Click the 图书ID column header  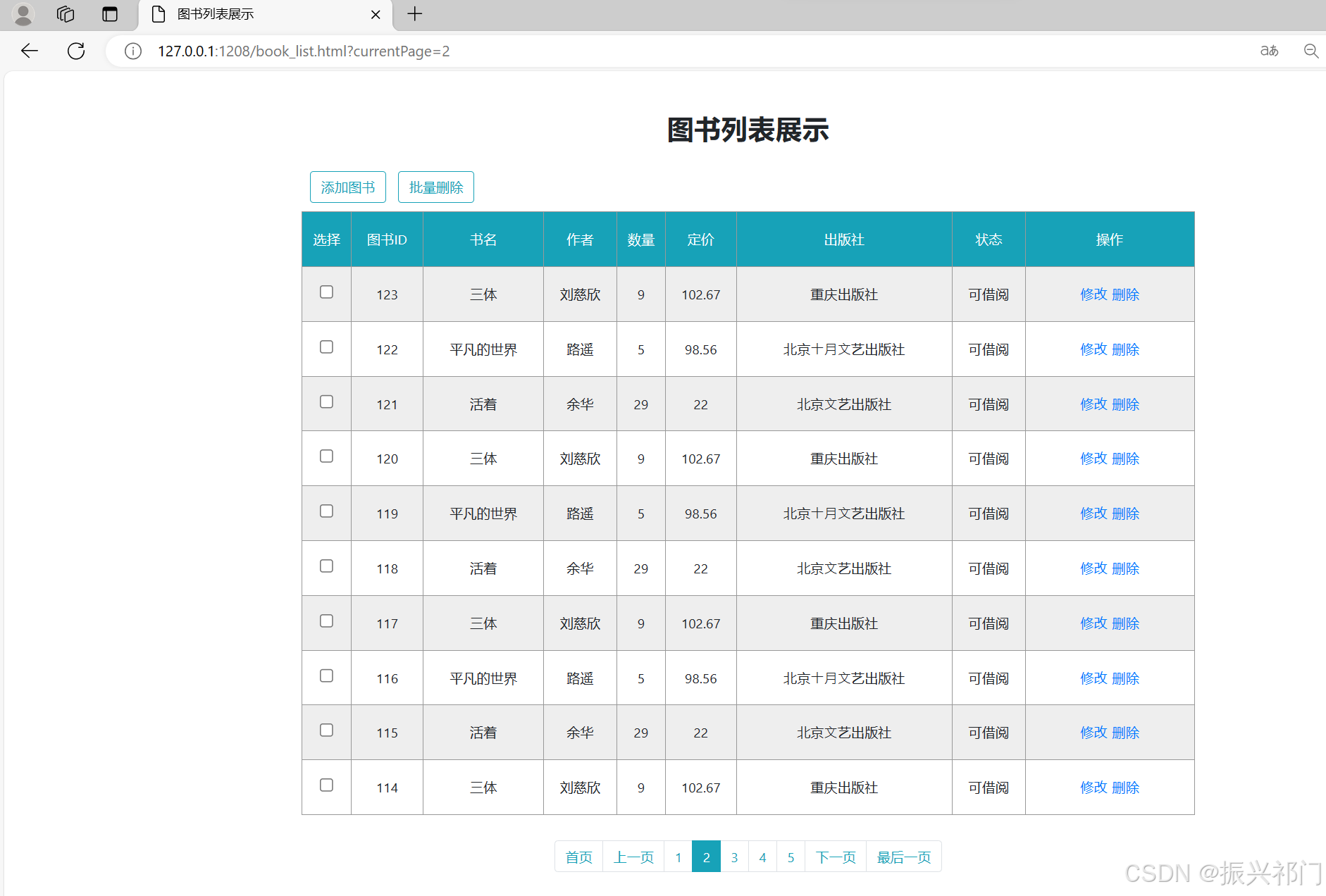(387, 239)
